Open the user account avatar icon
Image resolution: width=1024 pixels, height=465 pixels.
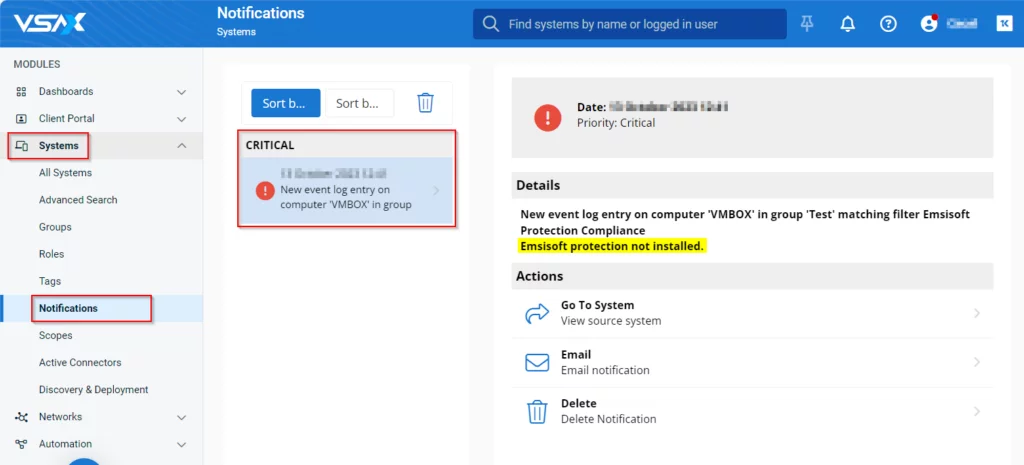coord(929,24)
